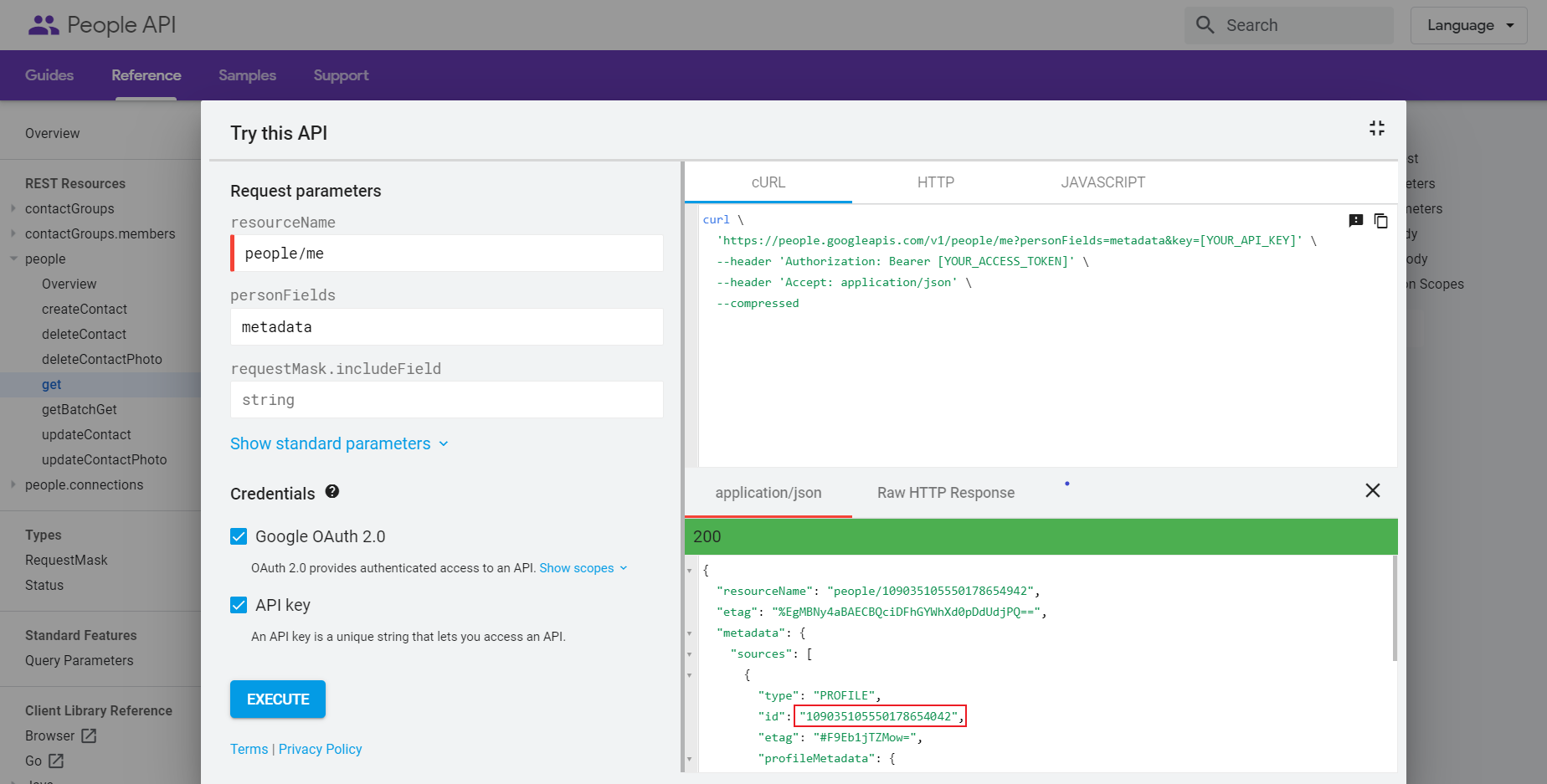Open the Terms link
The image size is (1547, 784).
tap(249, 749)
